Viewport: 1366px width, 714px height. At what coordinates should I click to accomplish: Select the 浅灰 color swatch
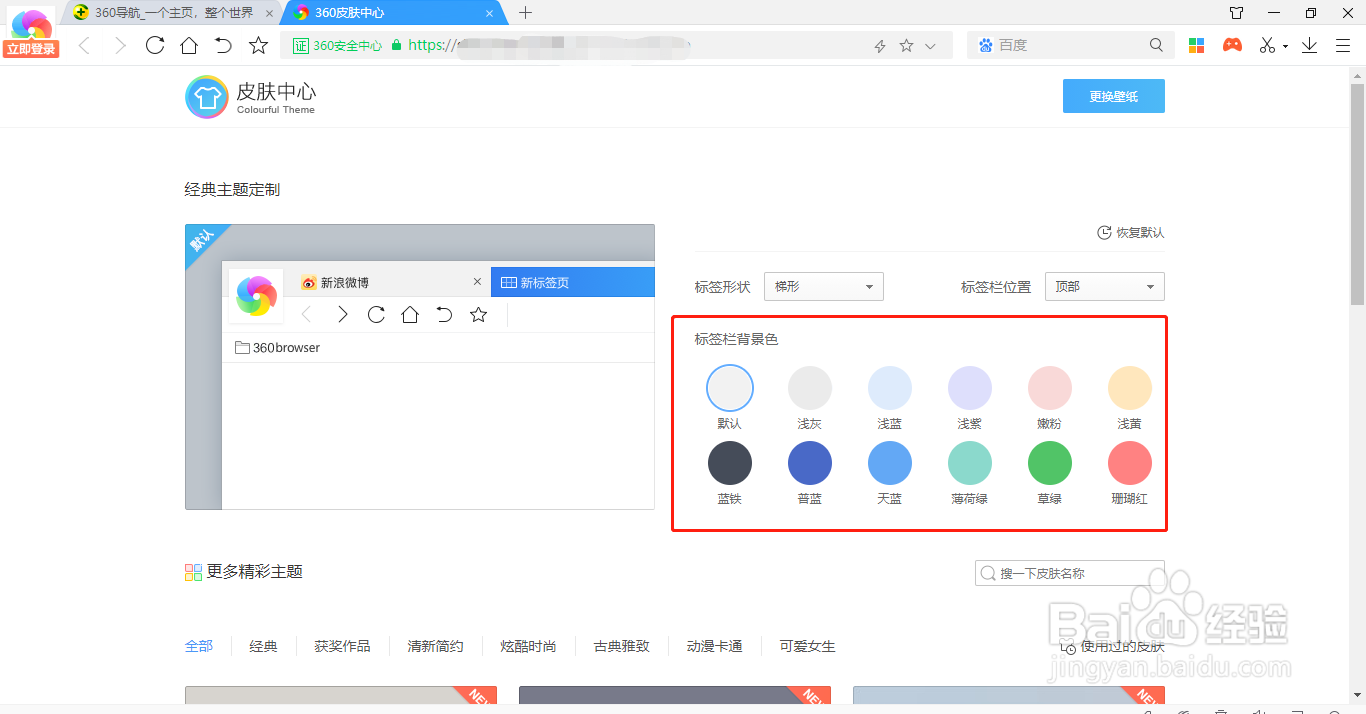pos(810,388)
